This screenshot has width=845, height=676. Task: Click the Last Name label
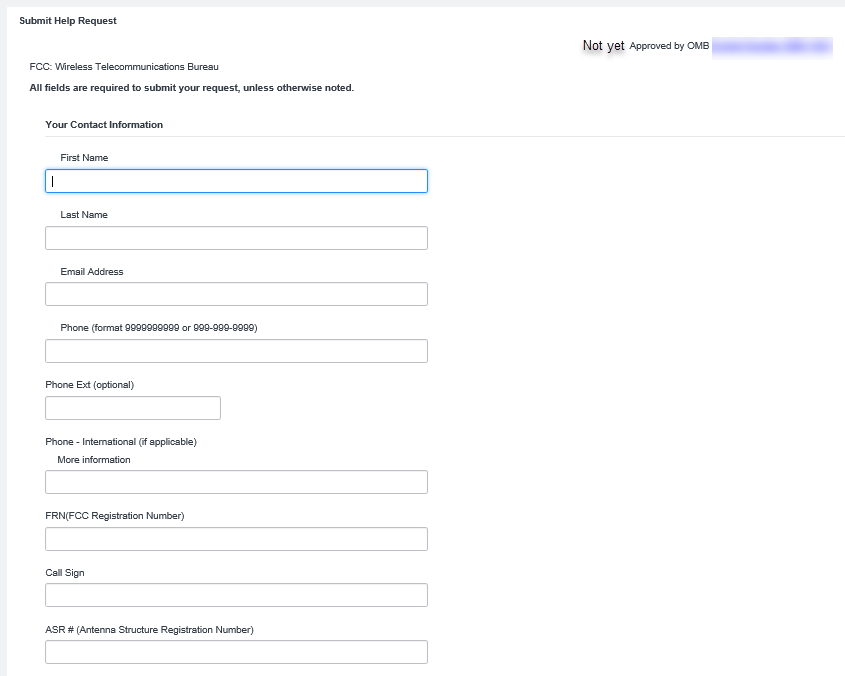coord(84,215)
